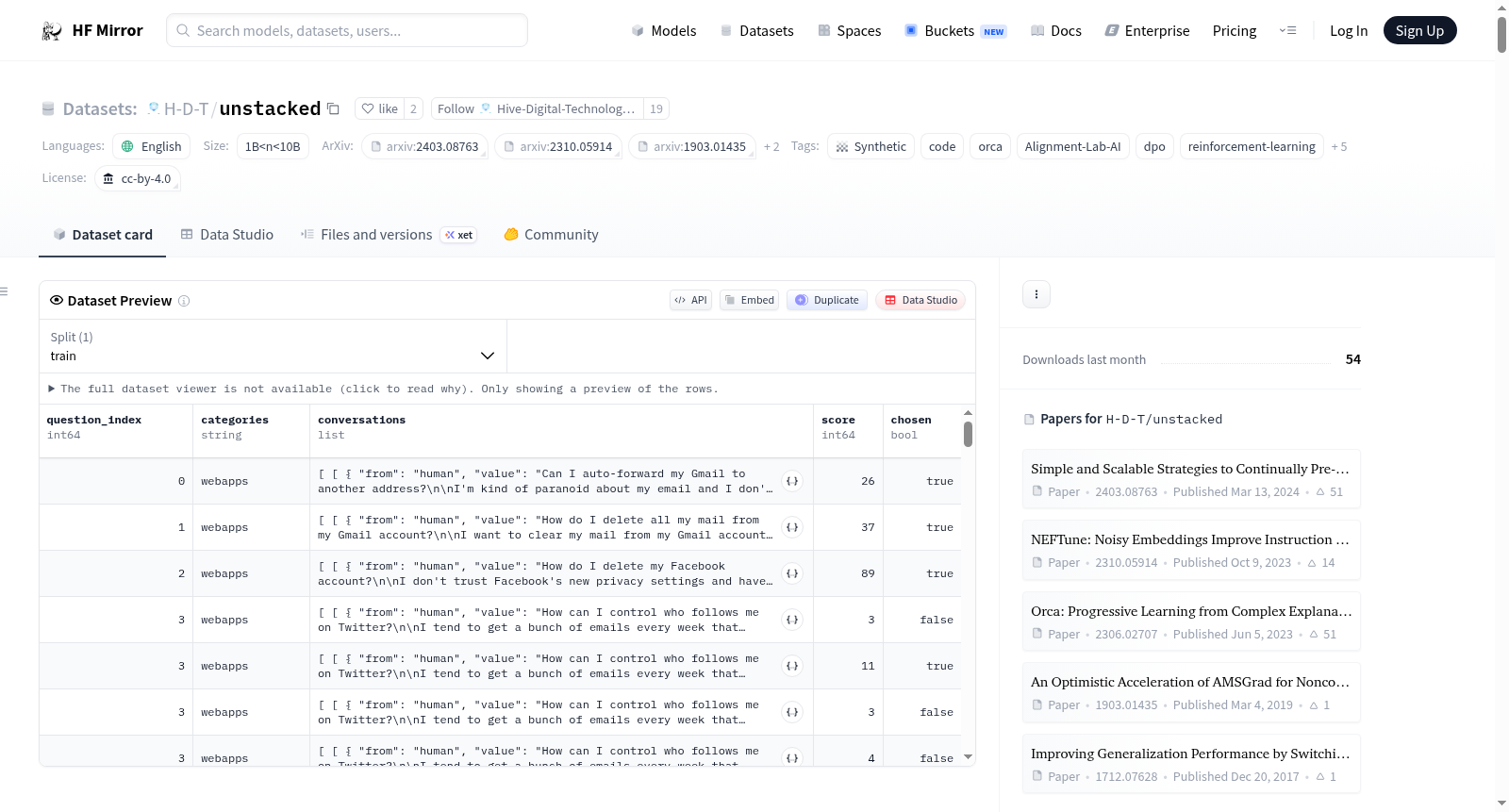Open Datasets page
The image size is (1509, 812).
757,31
